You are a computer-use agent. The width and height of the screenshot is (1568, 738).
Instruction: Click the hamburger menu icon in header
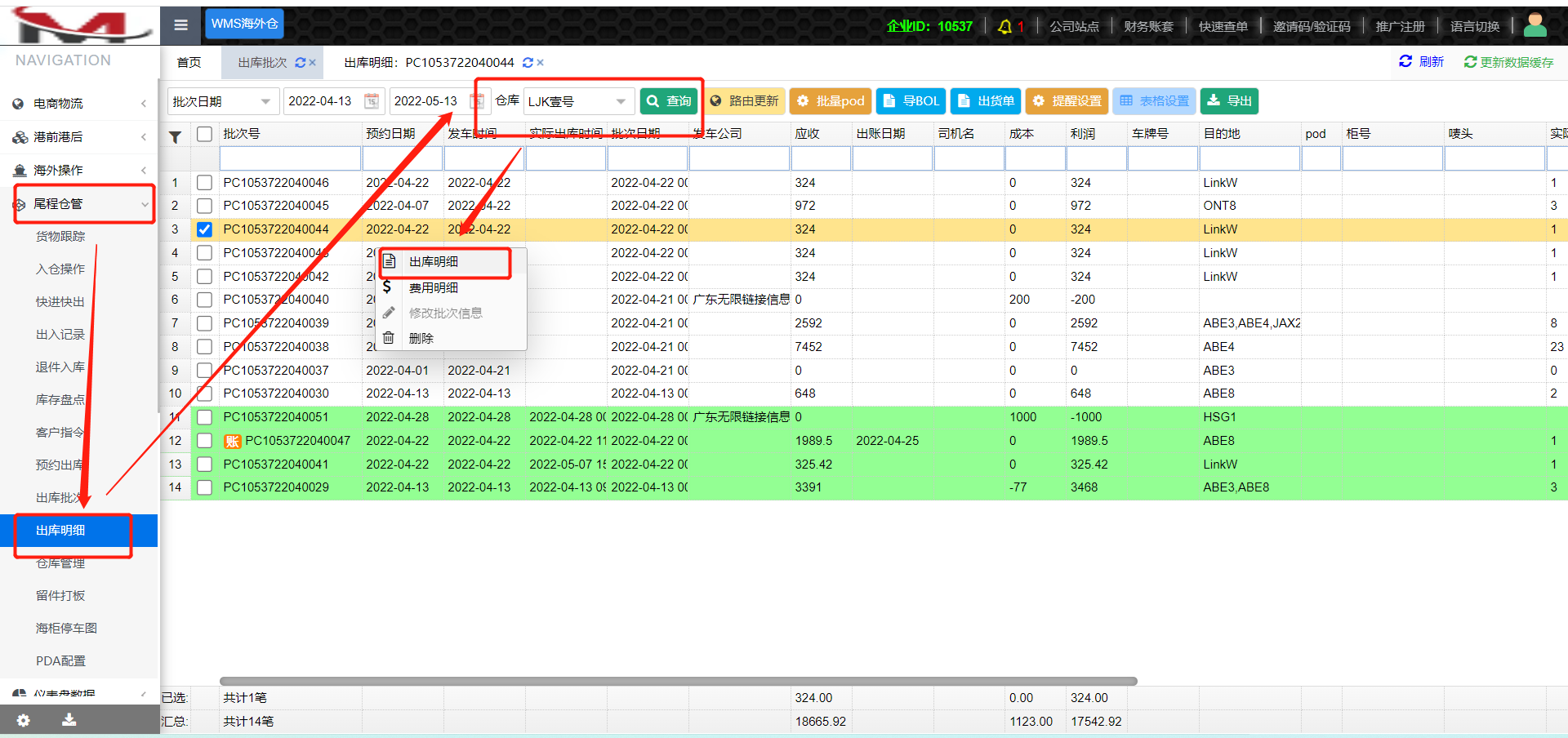point(181,25)
